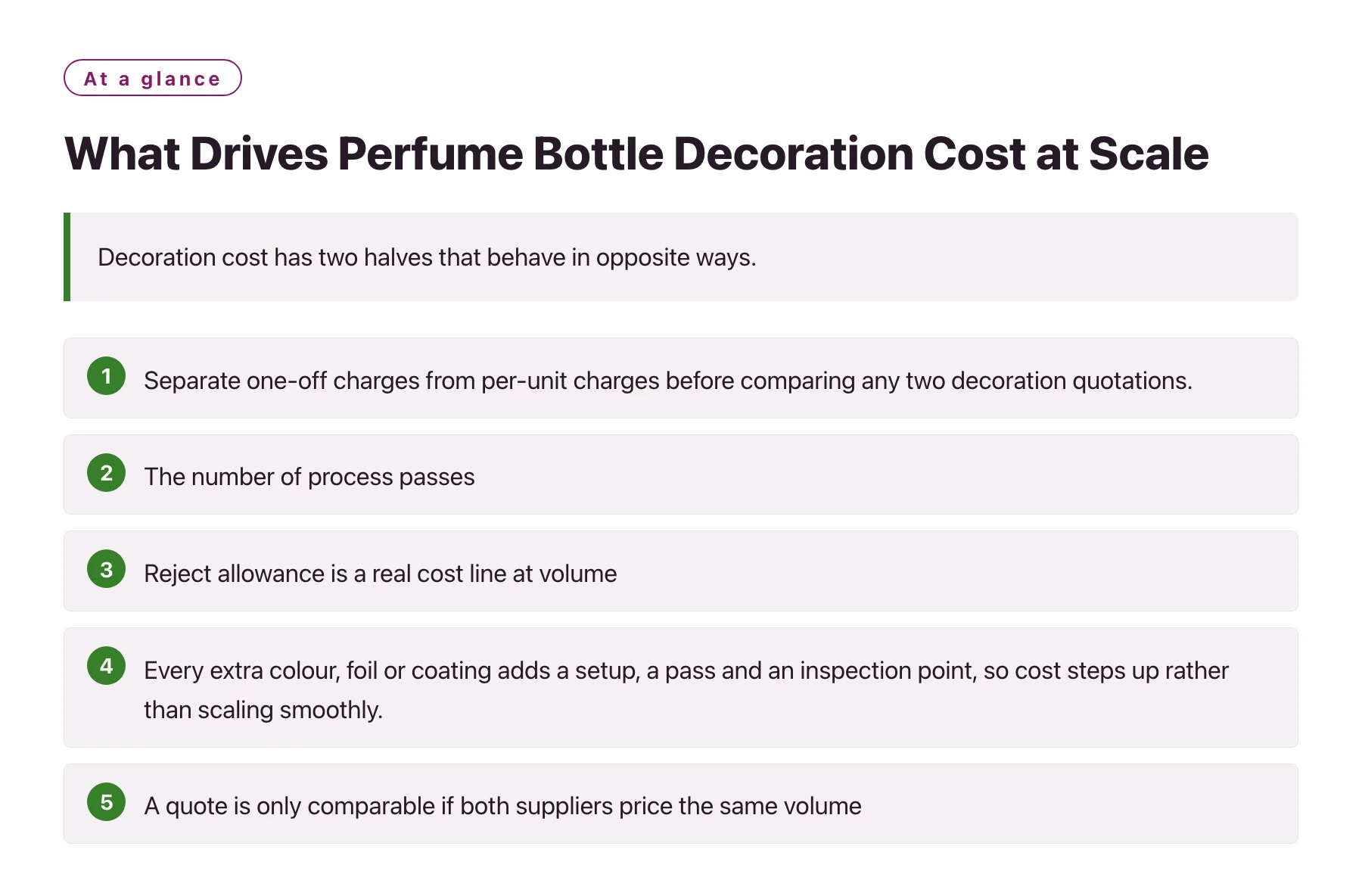Click the main heading about decoration cost
Image resolution: width=1362 pixels, height=896 pixels.
[636, 154]
